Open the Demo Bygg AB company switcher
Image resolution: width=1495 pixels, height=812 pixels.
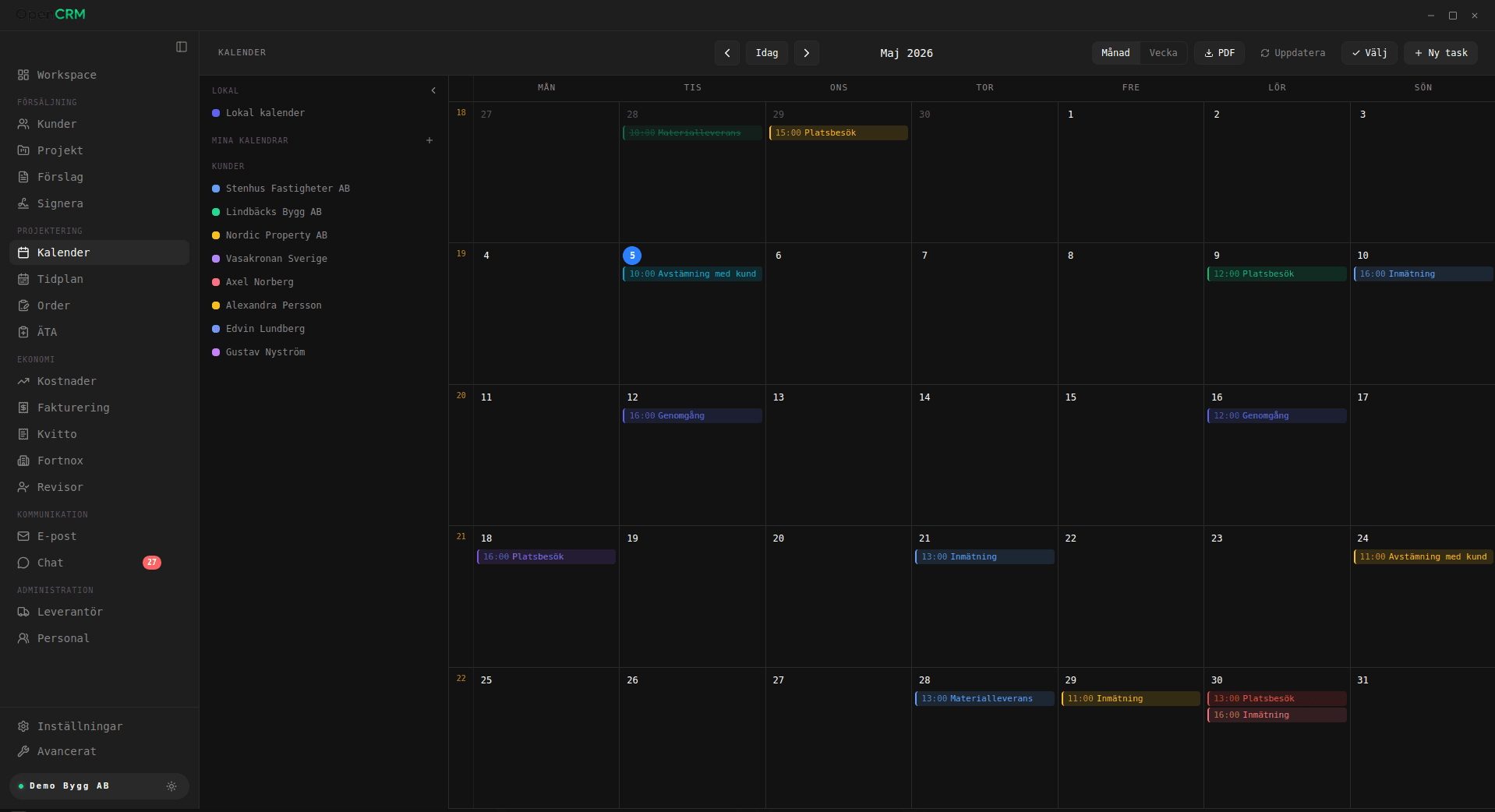99,786
